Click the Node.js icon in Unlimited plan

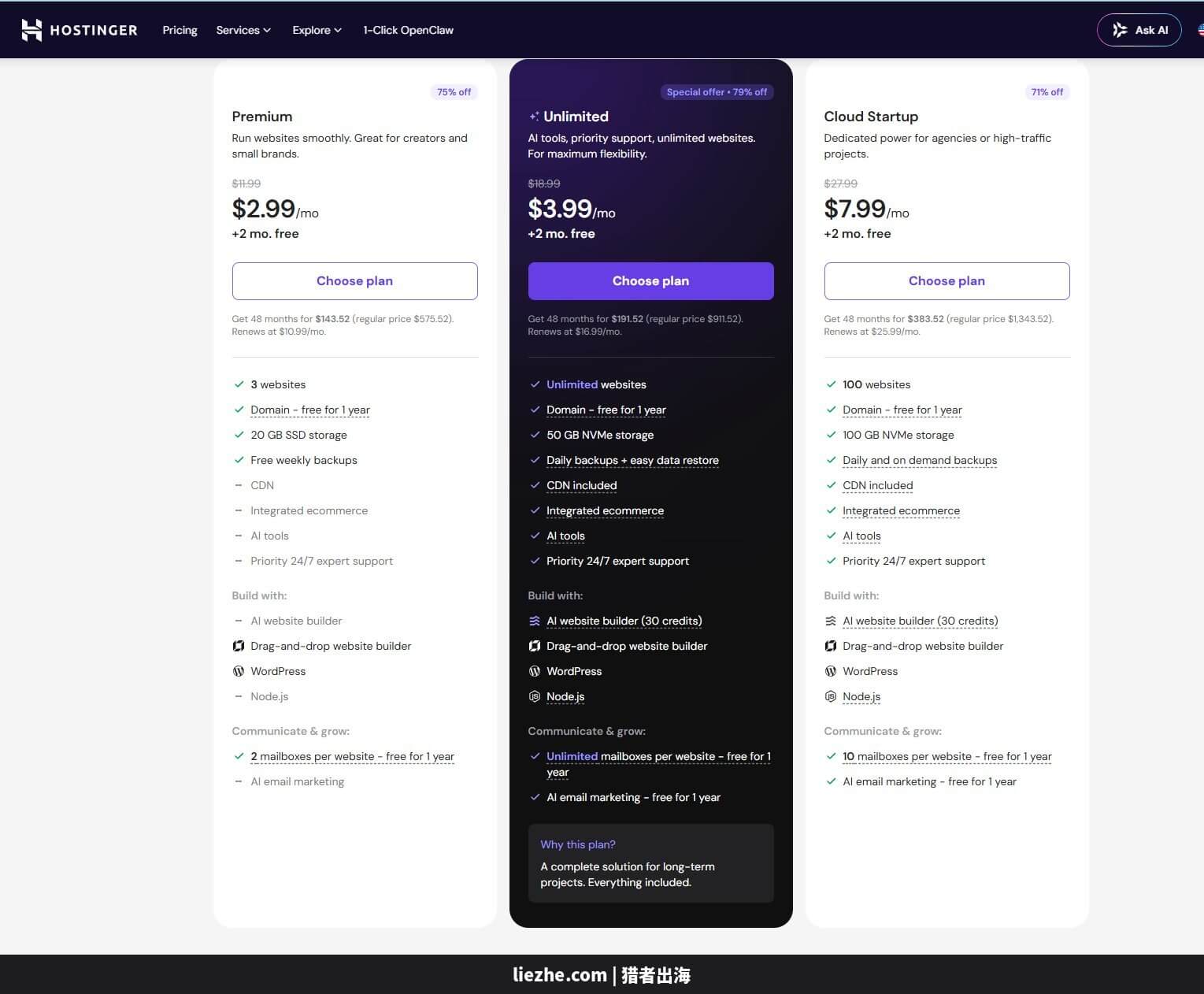pos(535,696)
